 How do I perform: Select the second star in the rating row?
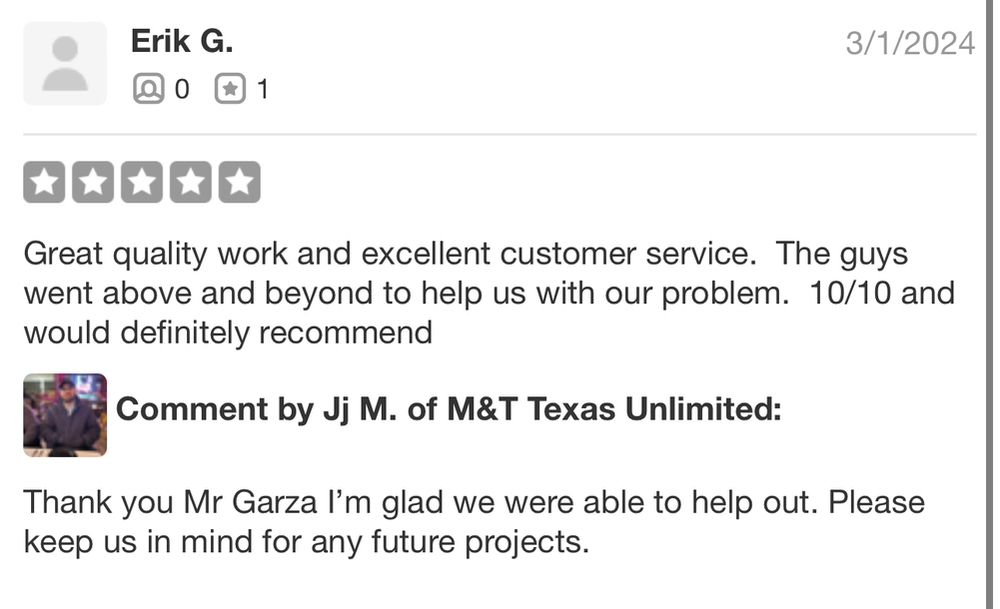(94, 181)
